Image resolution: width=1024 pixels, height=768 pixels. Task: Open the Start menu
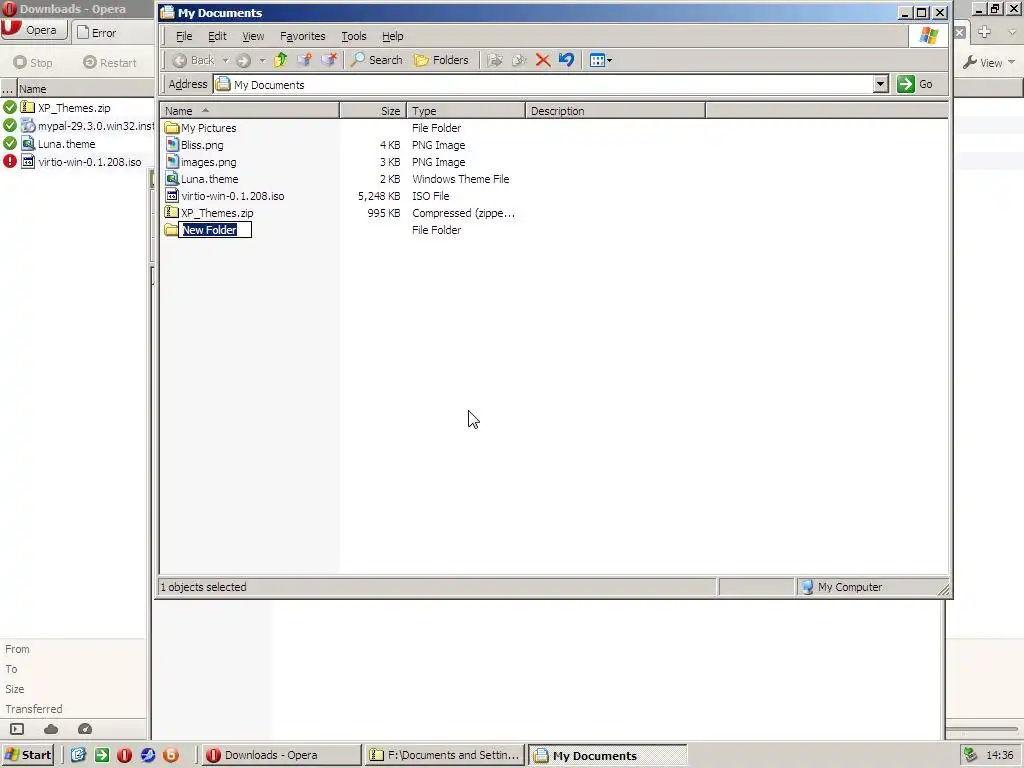pyautogui.click(x=28, y=755)
